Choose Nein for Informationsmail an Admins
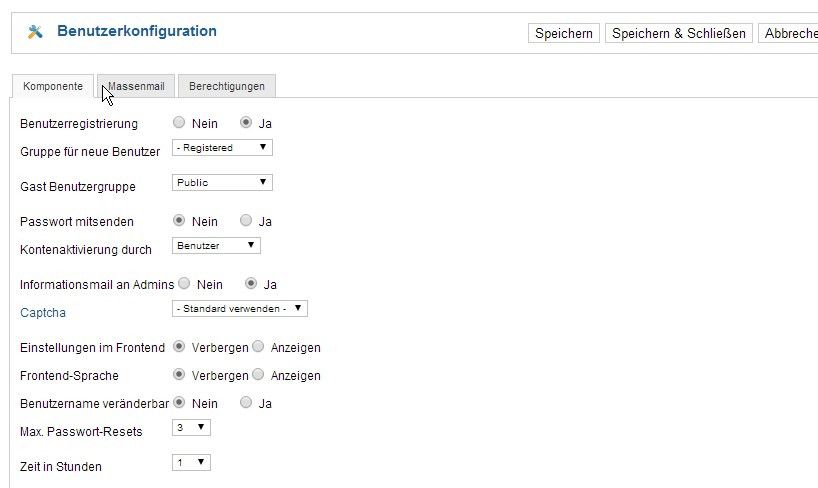 [x=184, y=283]
